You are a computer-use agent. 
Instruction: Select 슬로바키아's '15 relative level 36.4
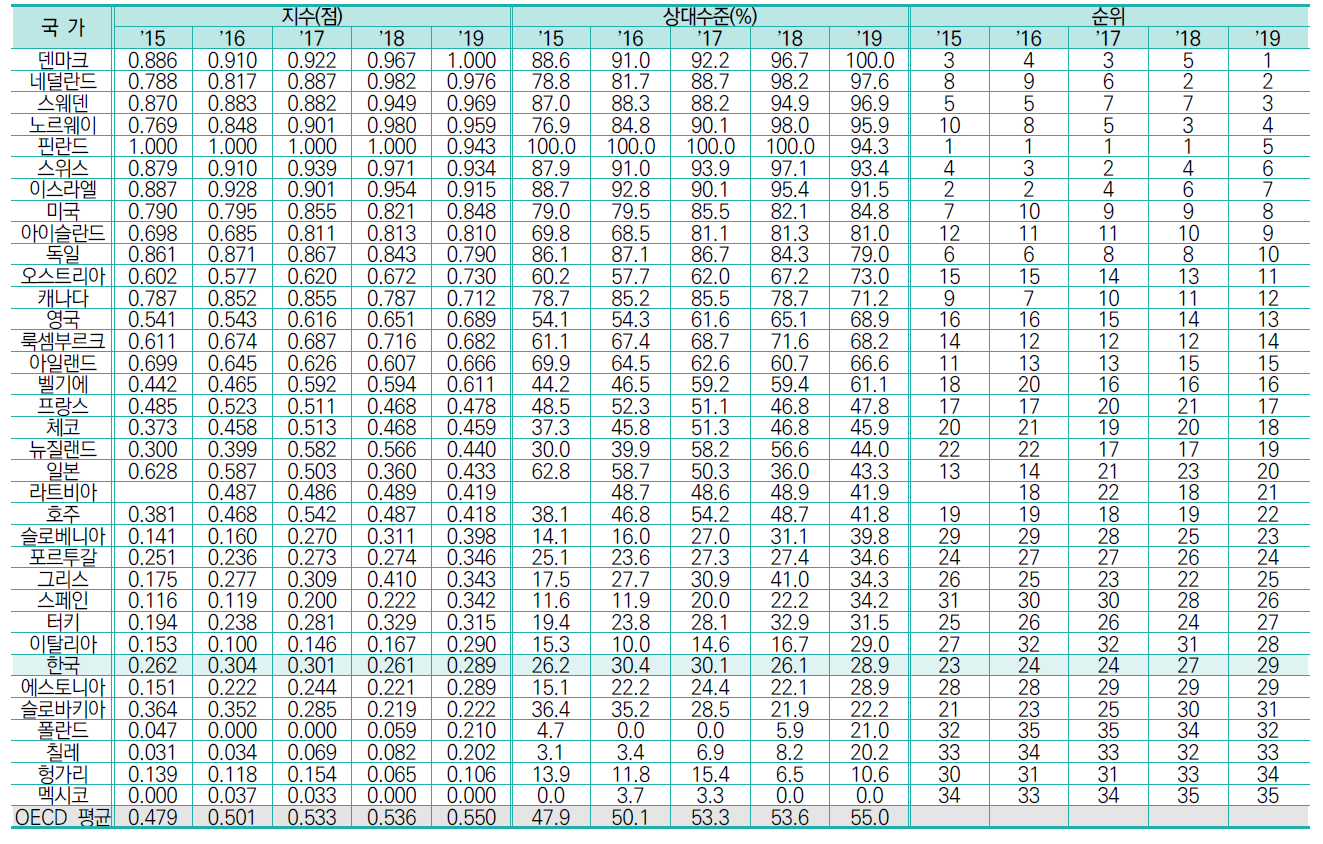(551, 708)
